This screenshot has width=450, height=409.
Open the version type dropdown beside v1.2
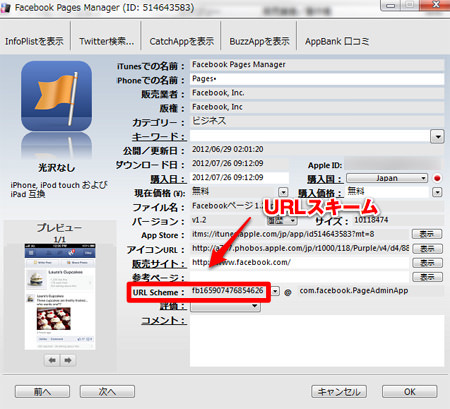[x=282, y=220]
